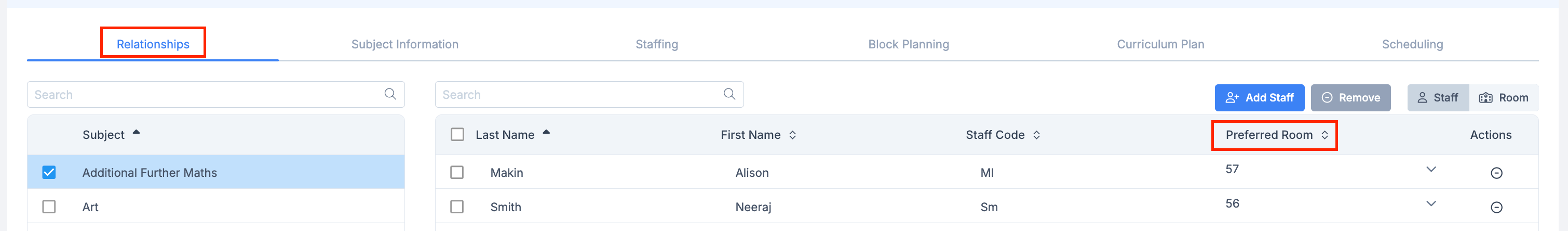Open preferred room dropdown for Smith
Image resolution: width=1568 pixels, height=231 pixels.
[1431, 203]
